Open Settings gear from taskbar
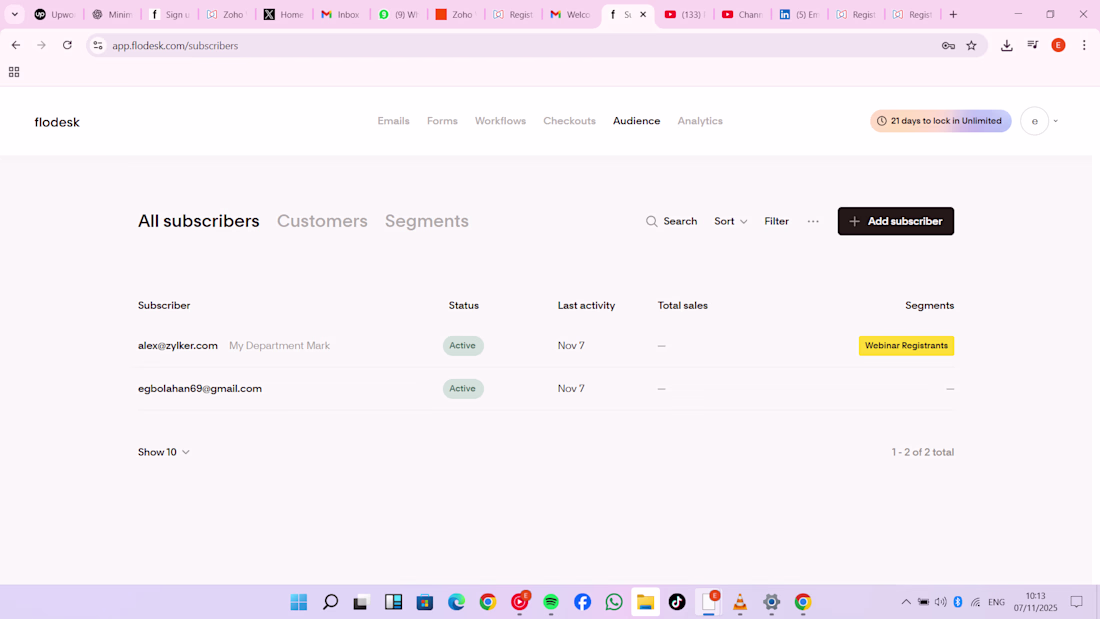The height and width of the screenshot is (619, 1100). coord(771,602)
